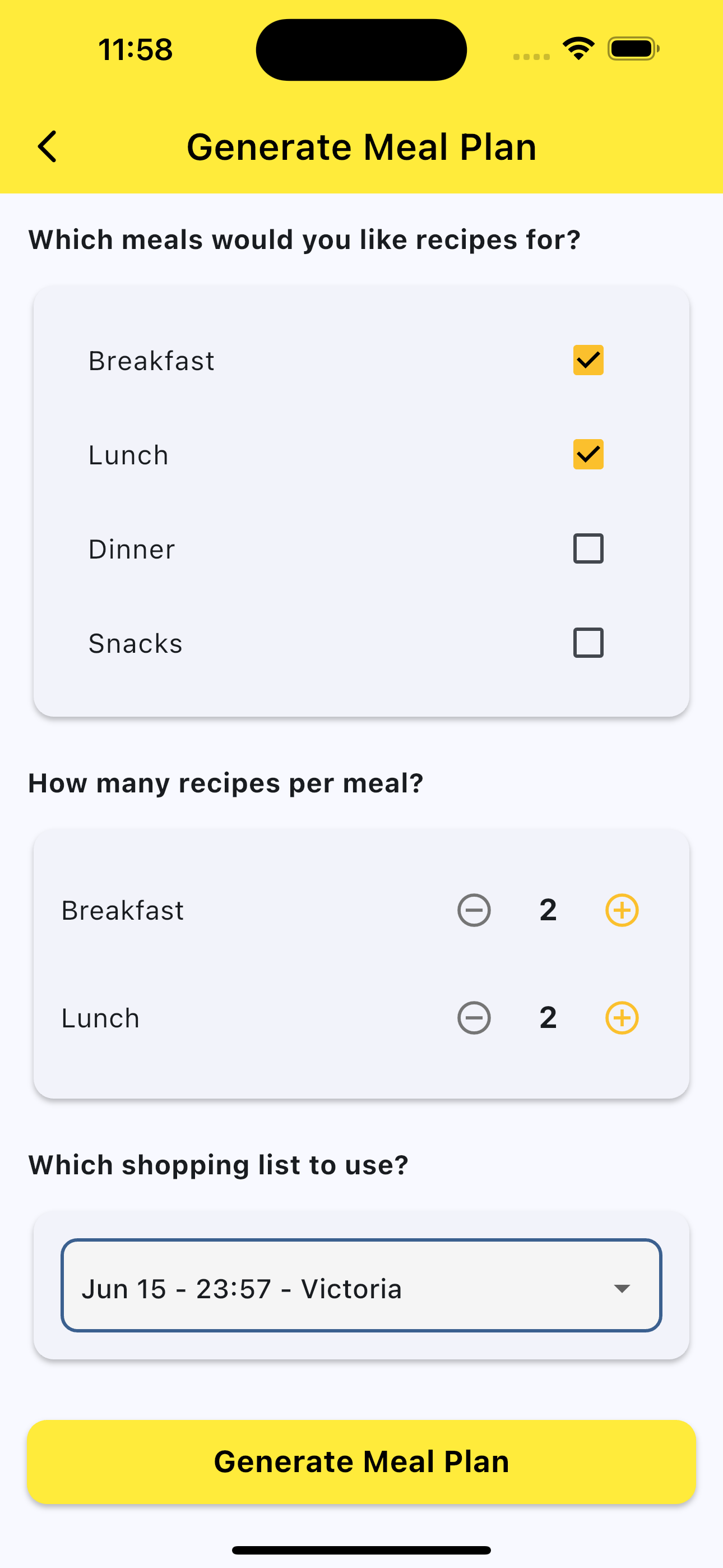The width and height of the screenshot is (723, 1568).
Task: Tap the Breakfast recipe count number
Action: click(x=548, y=910)
